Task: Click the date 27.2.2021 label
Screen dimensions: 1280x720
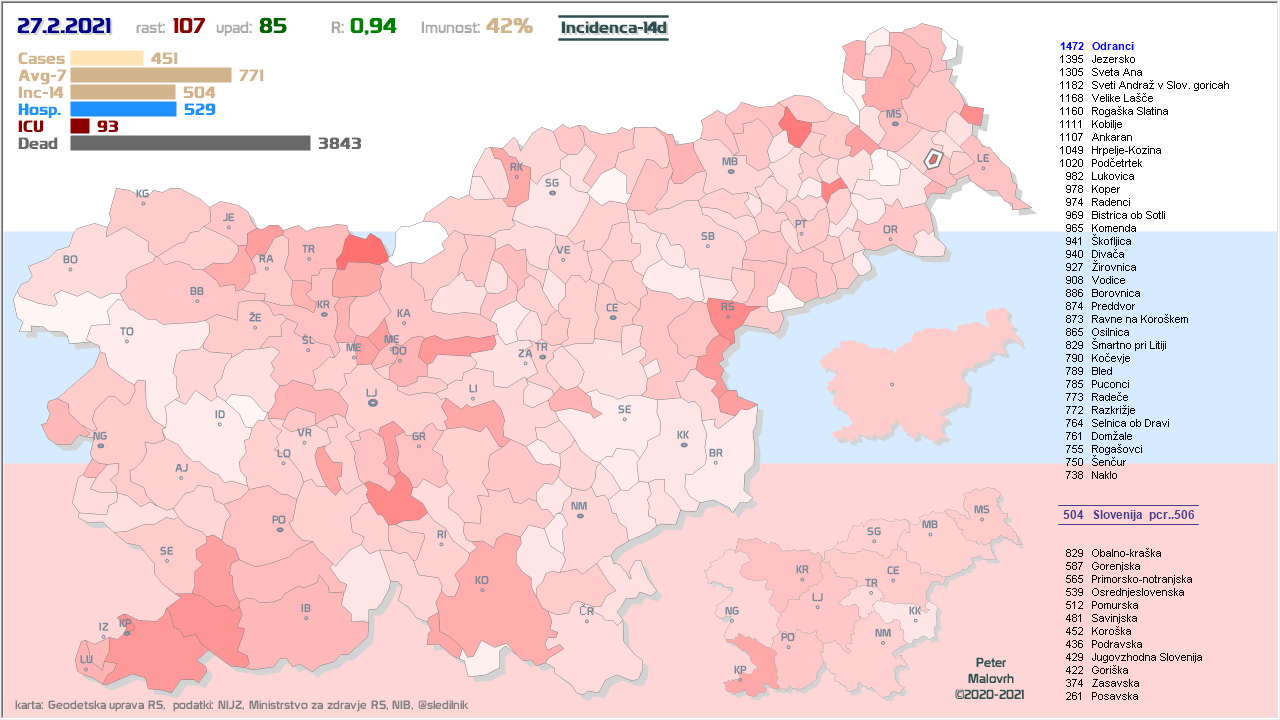Action: pyautogui.click(x=64, y=26)
